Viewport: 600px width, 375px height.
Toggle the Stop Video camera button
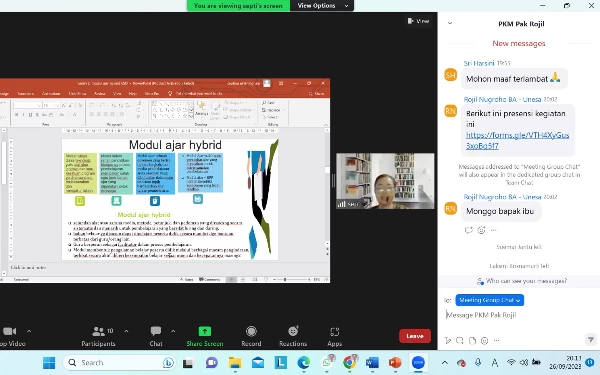pos(11,336)
